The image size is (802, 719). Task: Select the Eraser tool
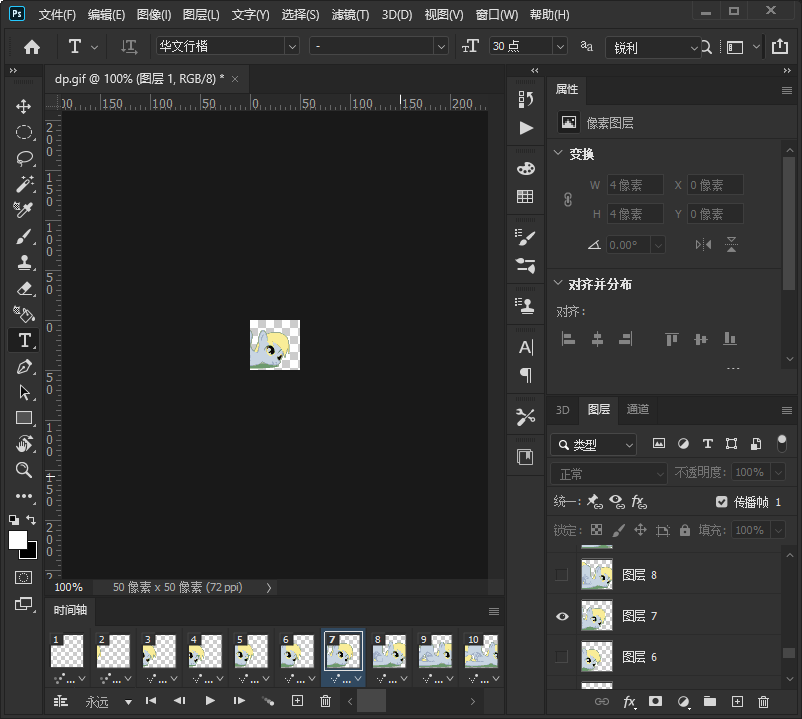[x=24, y=288]
